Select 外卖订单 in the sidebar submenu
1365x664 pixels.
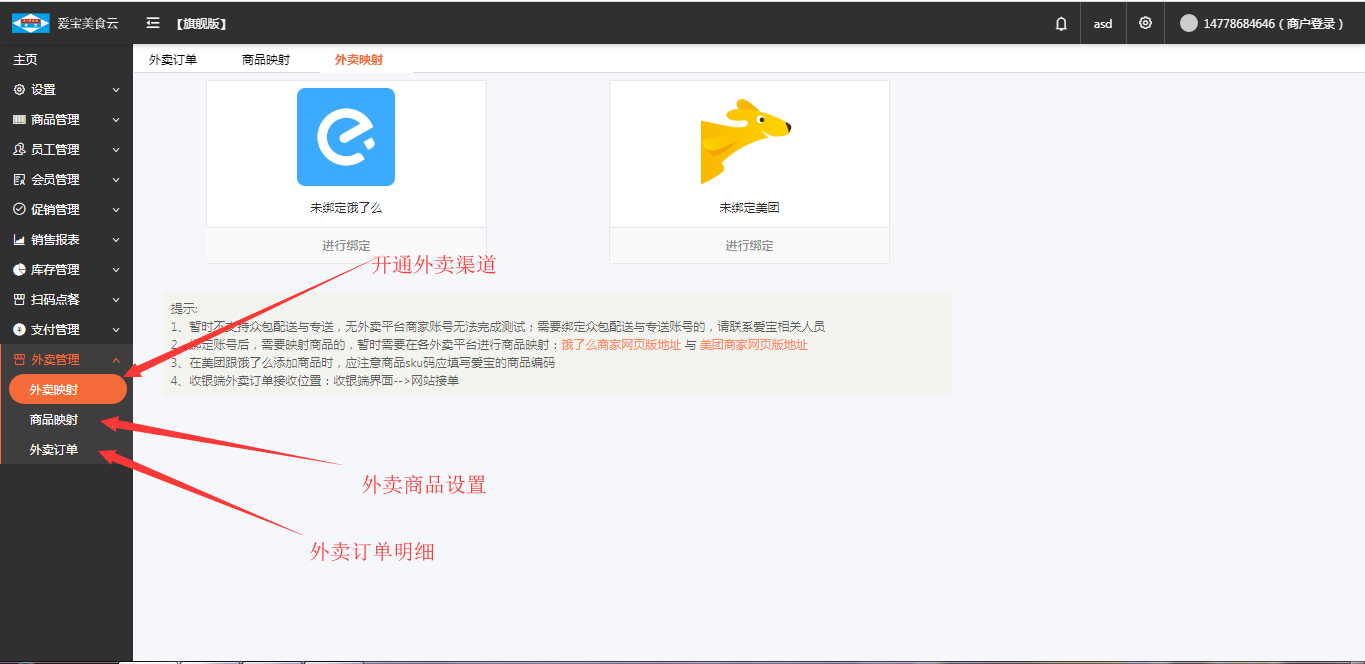(x=54, y=450)
